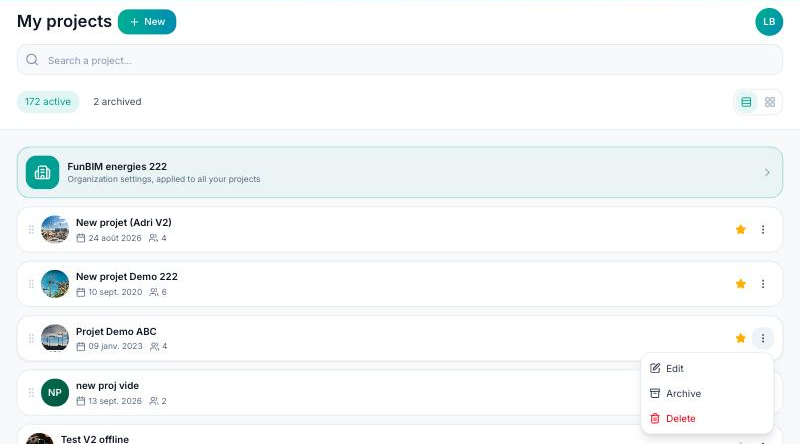800x444 pixels.
Task: Select the 2 archived tab
Action: tap(117, 102)
